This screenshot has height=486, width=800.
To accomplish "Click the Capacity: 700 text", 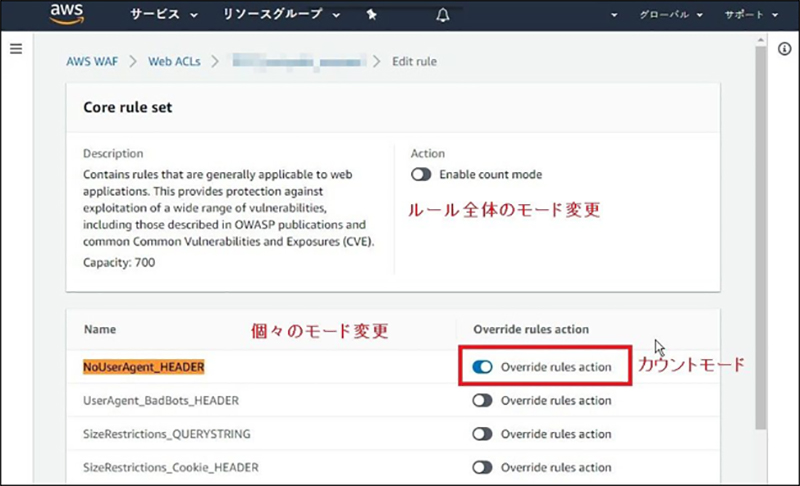I will (x=119, y=263).
